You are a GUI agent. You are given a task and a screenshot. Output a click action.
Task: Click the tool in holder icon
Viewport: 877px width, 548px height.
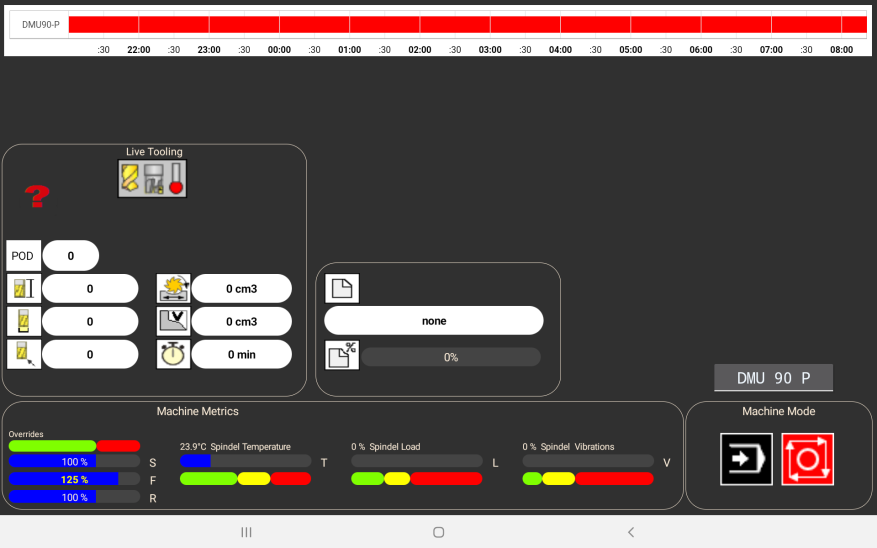point(23,322)
